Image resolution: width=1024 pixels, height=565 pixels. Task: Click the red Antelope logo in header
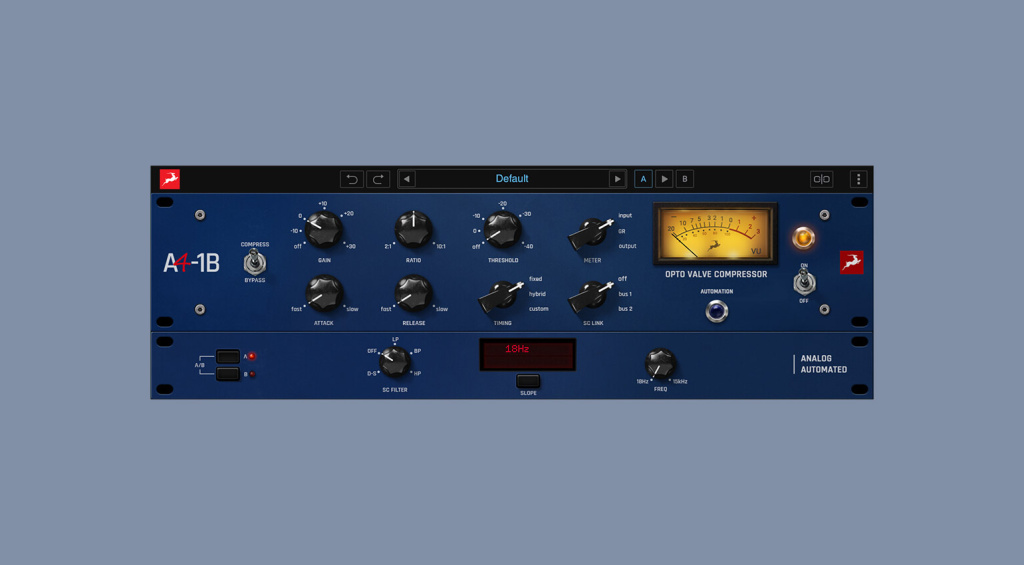170,179
